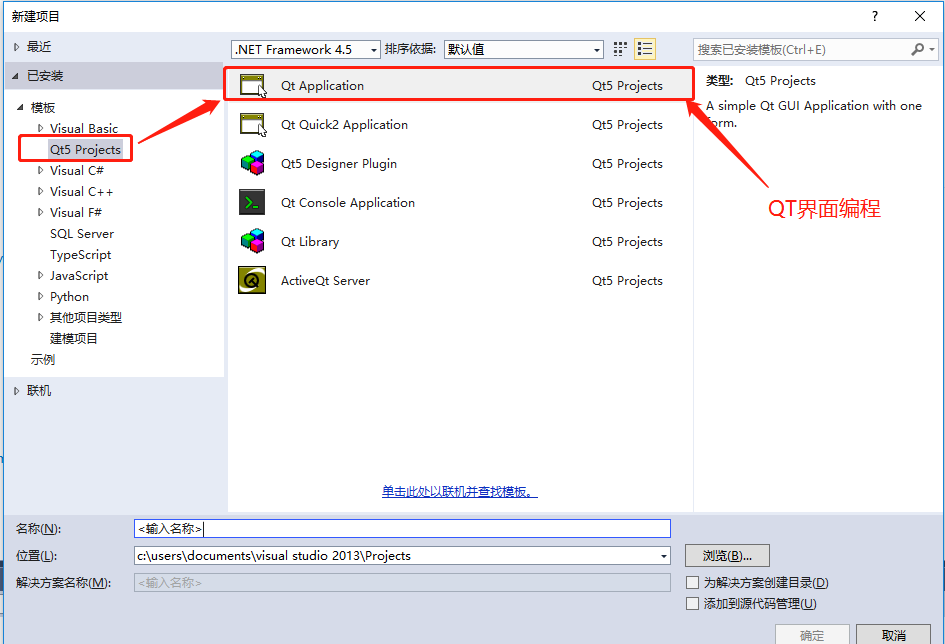Select the Qt Library template name
The image size is (945, 644).
pos(310,242)
